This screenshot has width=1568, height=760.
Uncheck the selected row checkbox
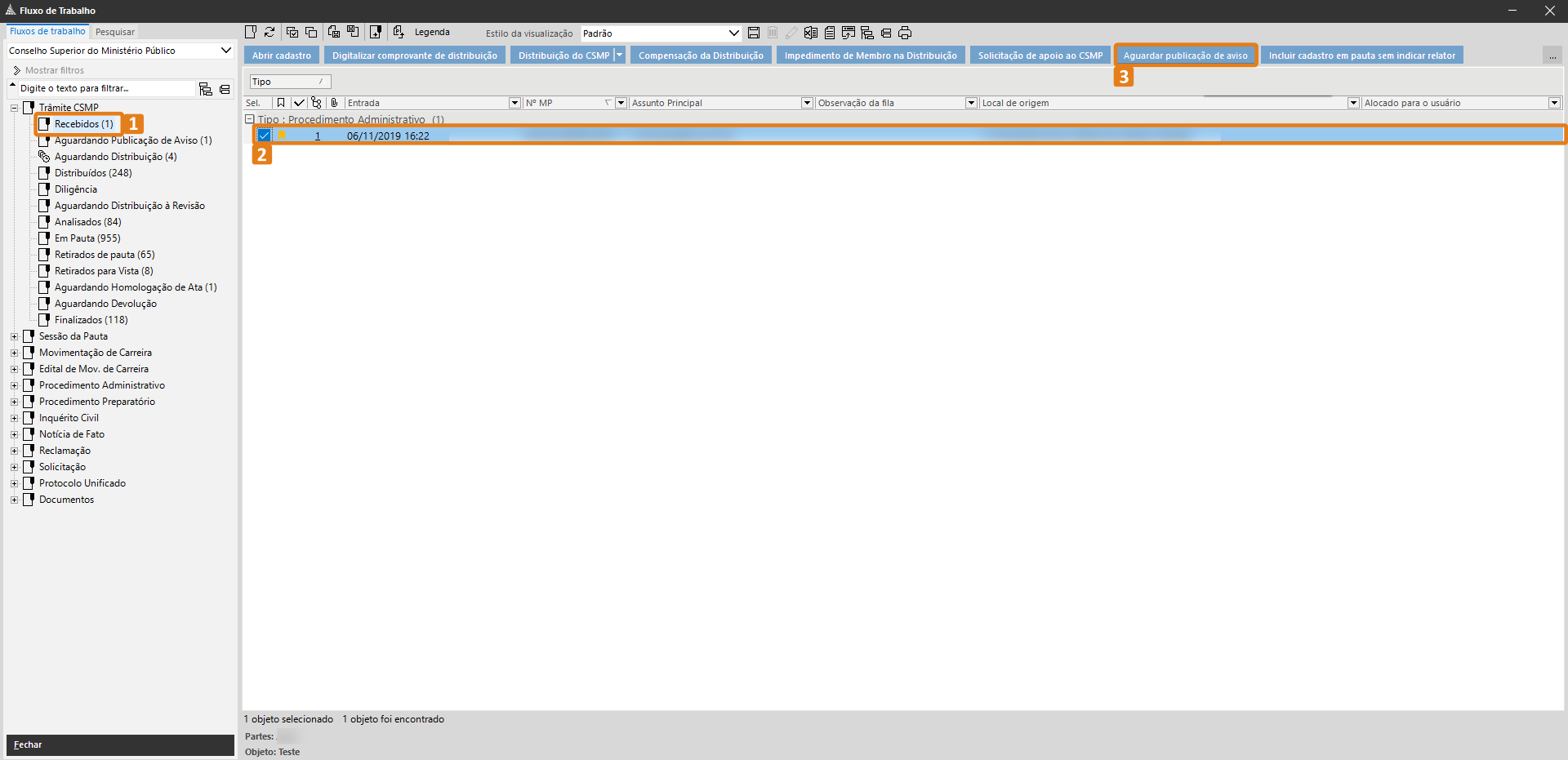[264, 136]
